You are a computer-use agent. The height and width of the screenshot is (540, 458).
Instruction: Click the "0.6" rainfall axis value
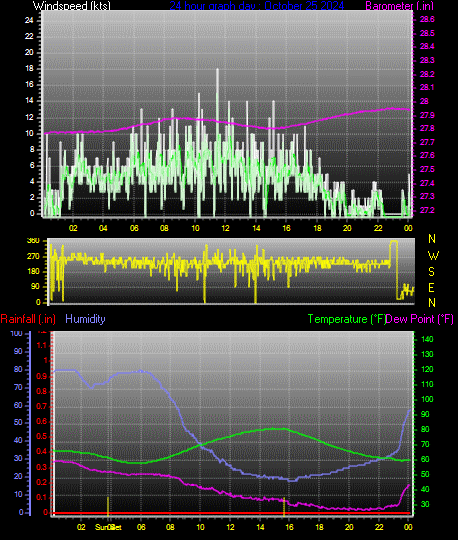click(x=42, y=422)
